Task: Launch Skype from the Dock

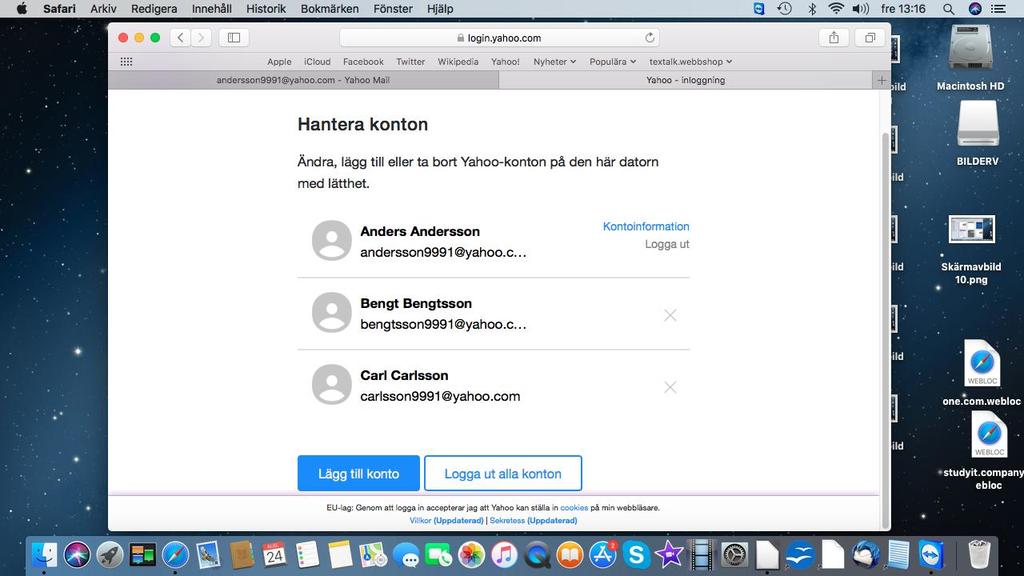Action: (635, 555)
